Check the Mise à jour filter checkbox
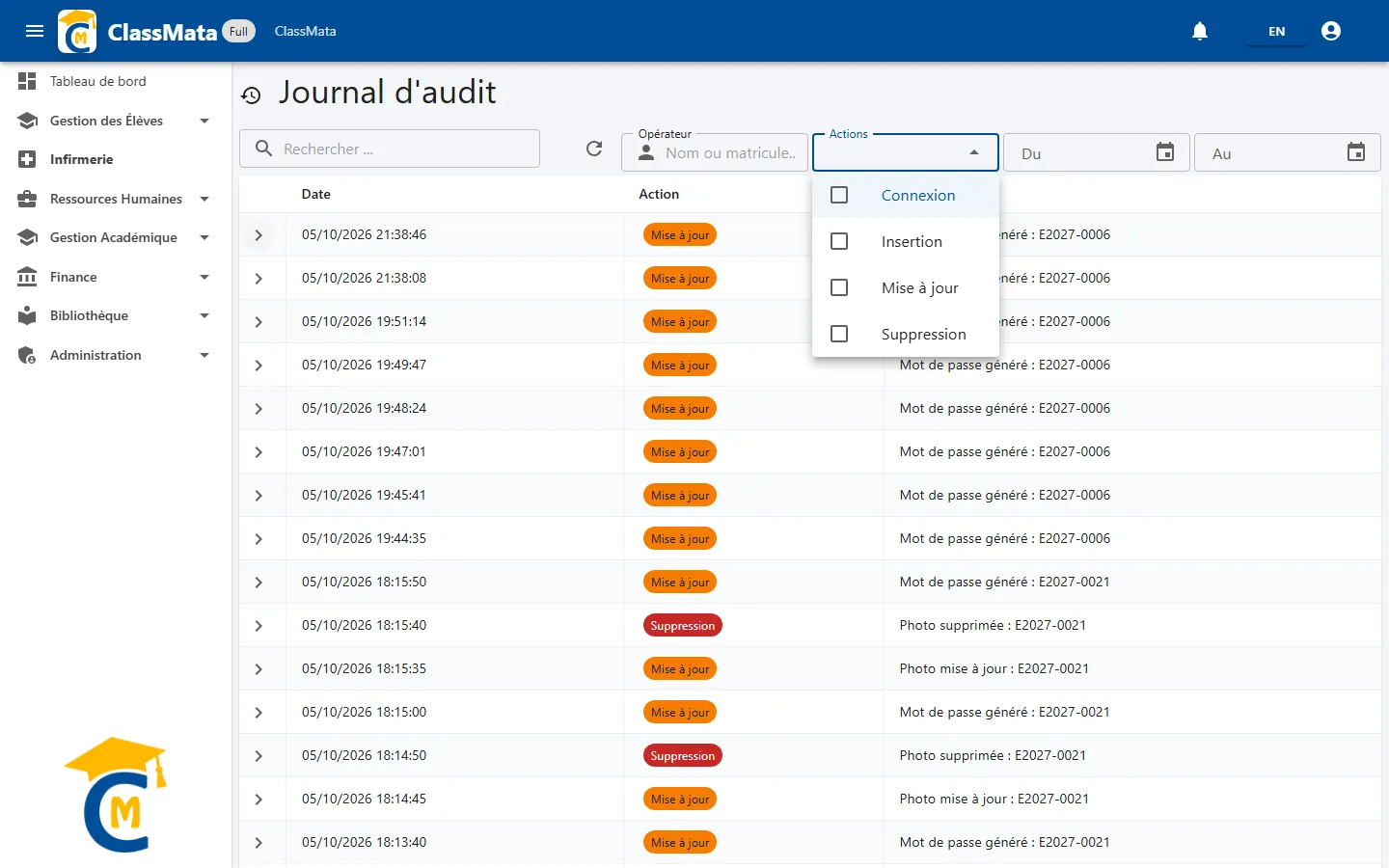1389x868 pixels. [x=839, y=287]
